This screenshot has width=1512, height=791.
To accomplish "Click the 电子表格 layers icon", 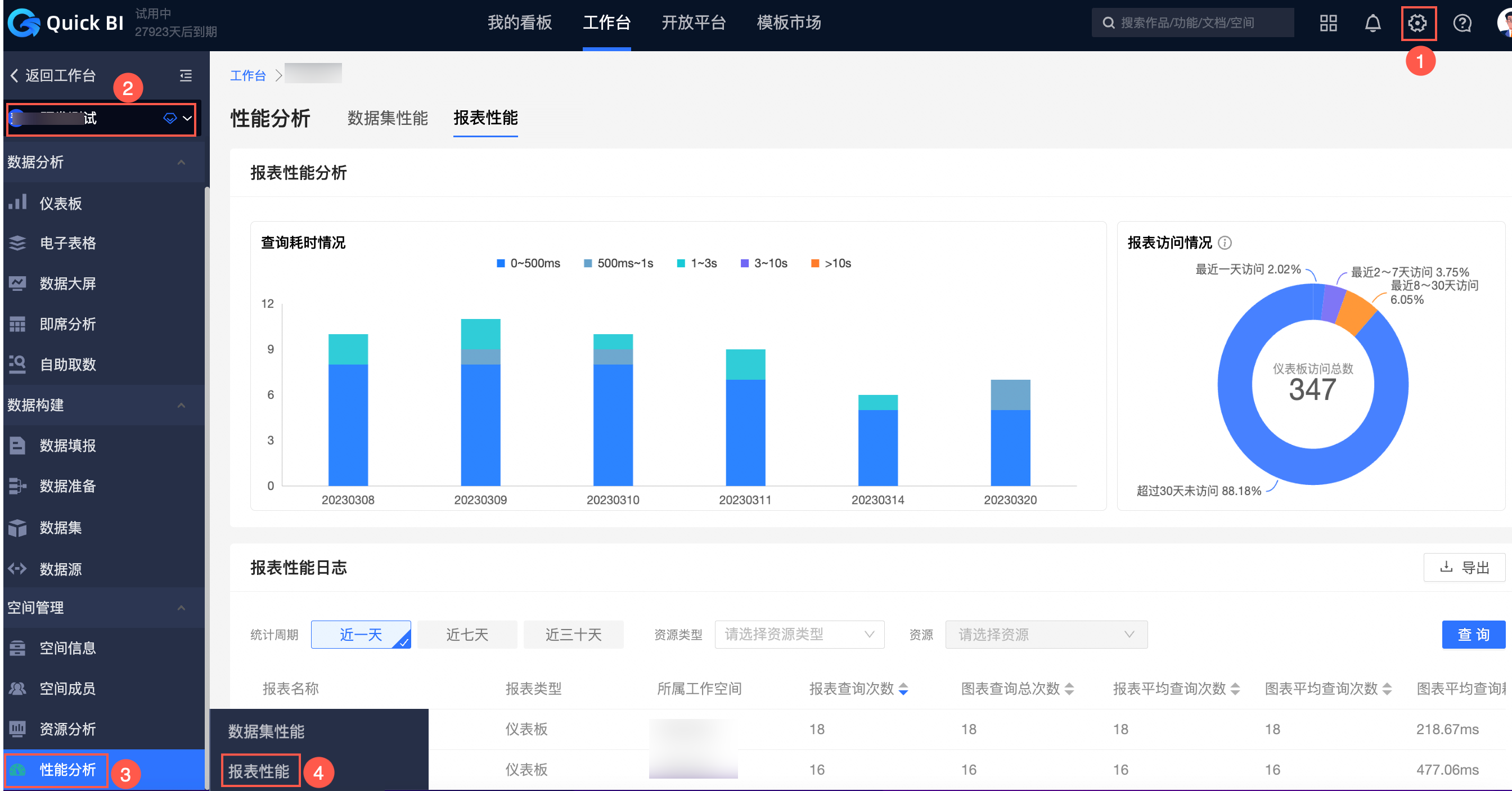I will pos(17,242).
